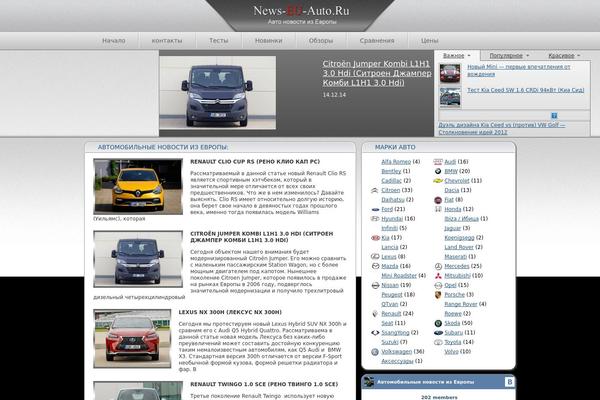Open the Cadillac brand link
The image size is (600, 400).
coord(391,181)
